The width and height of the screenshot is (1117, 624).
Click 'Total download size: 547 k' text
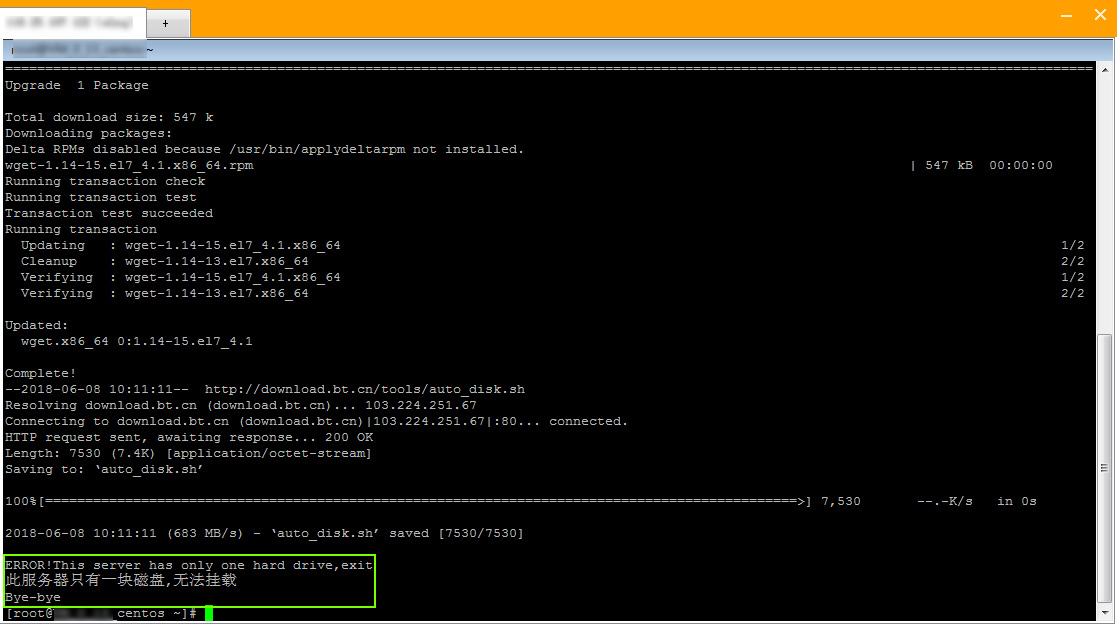[109, 118]
